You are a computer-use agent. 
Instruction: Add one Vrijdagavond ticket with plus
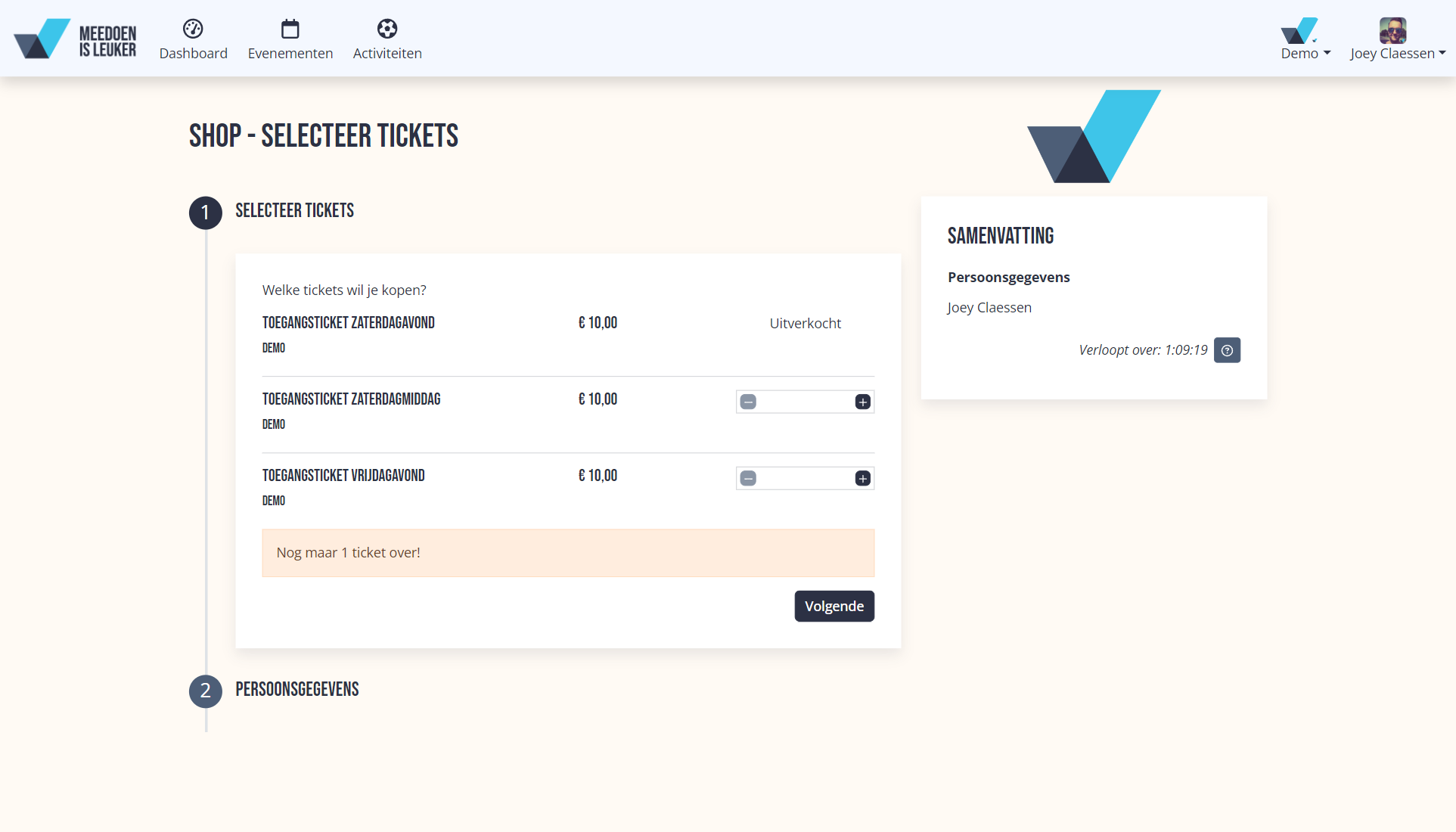[x=862, y=478]
